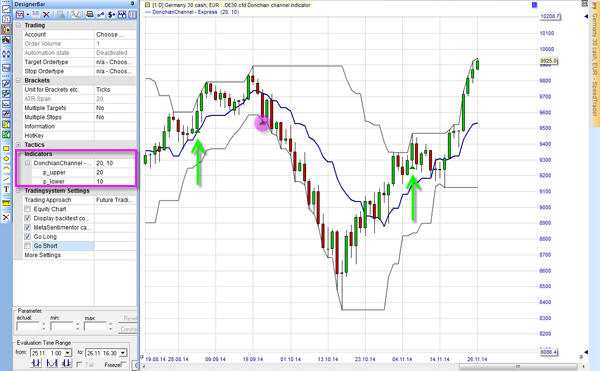Uncheck the Go Long checkbox

[x=28, y=237]
